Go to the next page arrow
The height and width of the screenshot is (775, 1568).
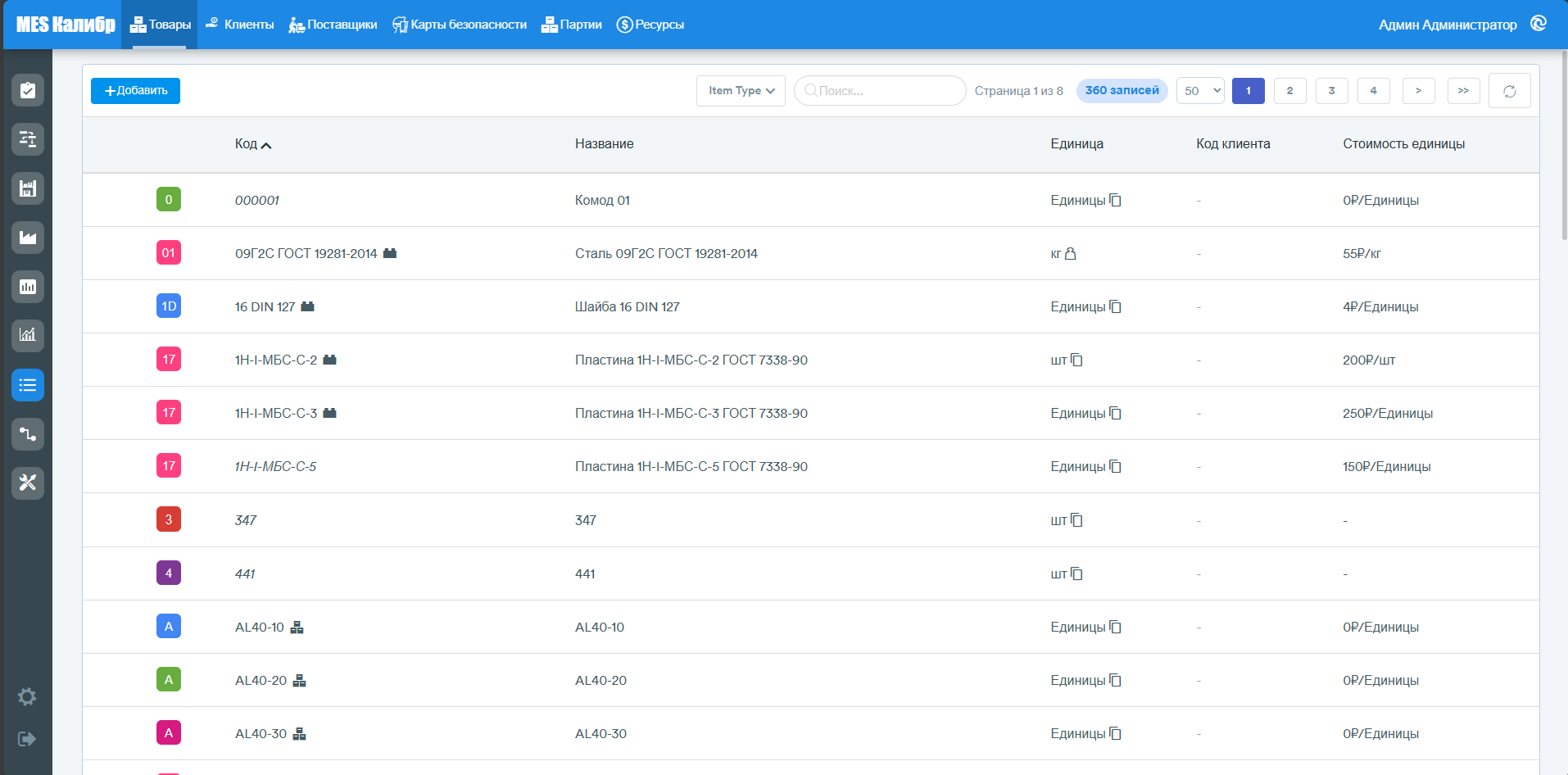coord(1419,91)
